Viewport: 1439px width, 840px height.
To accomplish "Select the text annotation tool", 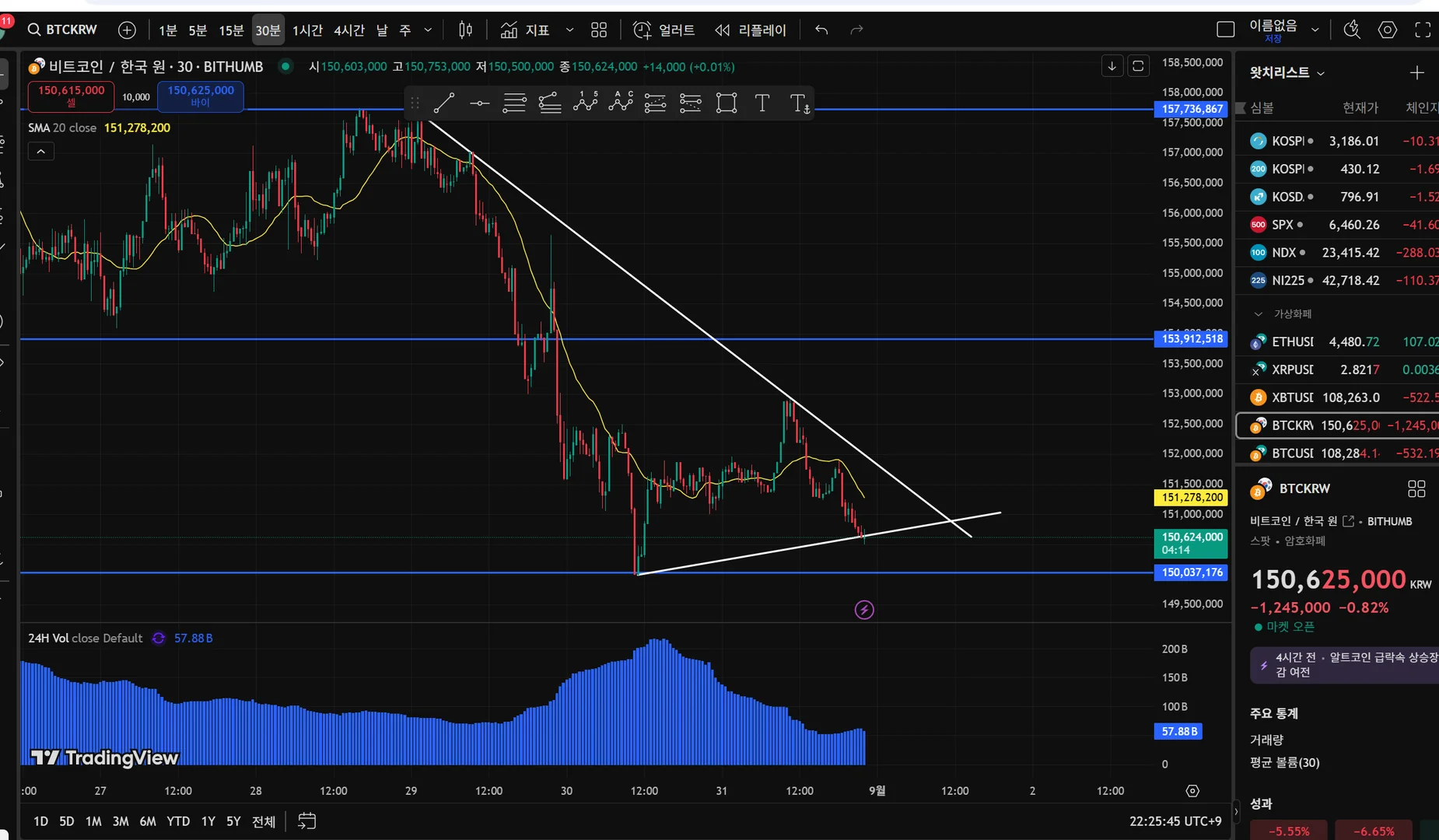I will tap(762, 103).
